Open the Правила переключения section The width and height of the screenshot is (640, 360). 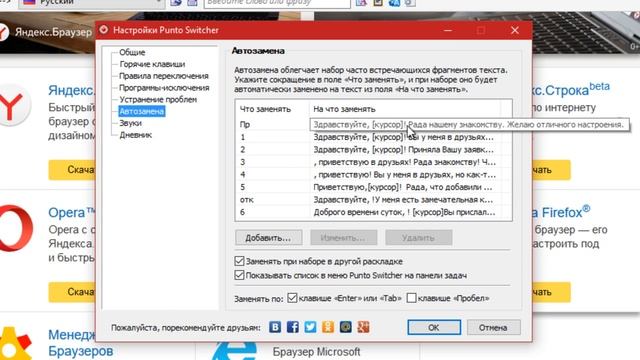coord(164,76)
